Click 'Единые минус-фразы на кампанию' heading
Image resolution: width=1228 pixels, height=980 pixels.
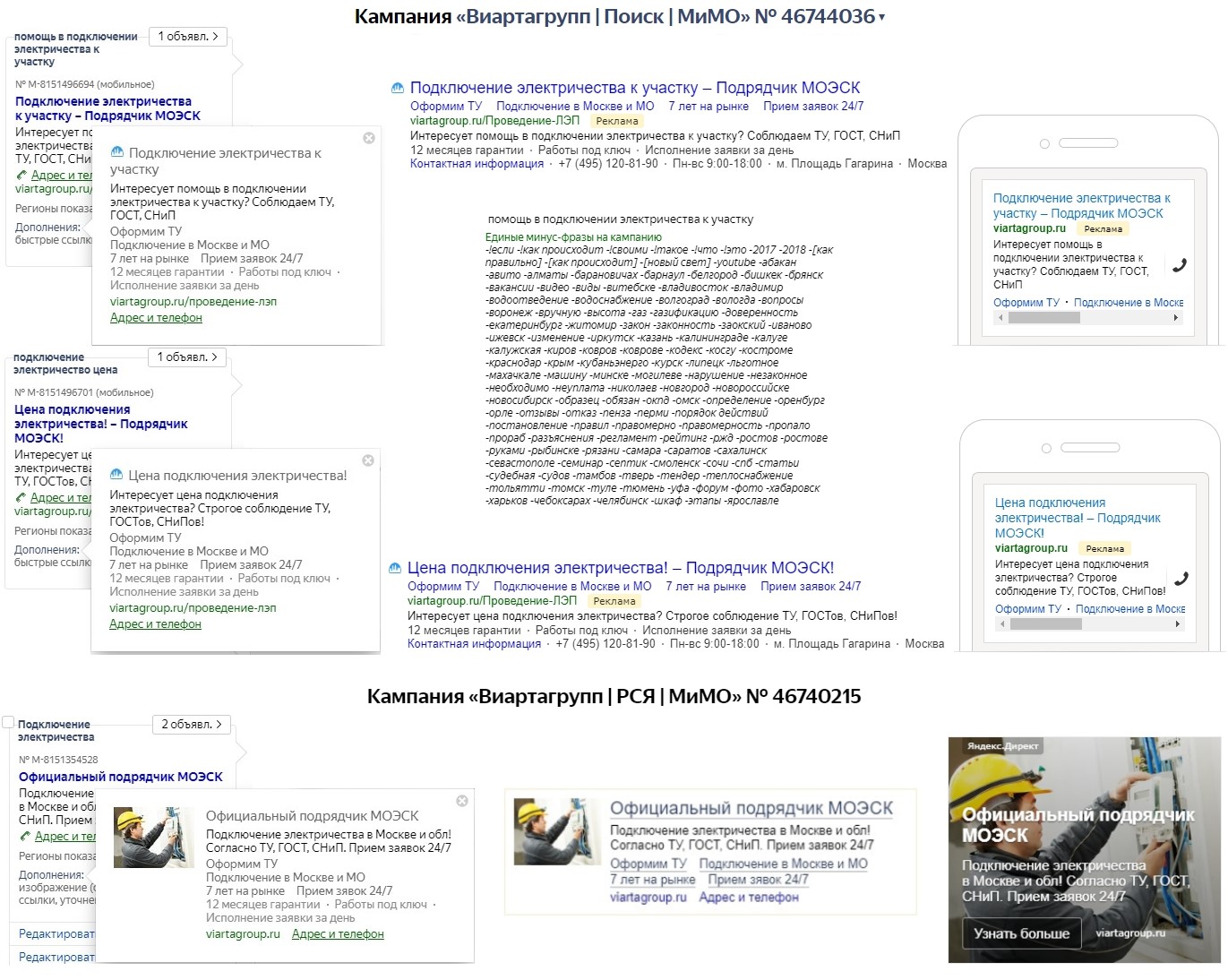[x=574, y=237]
